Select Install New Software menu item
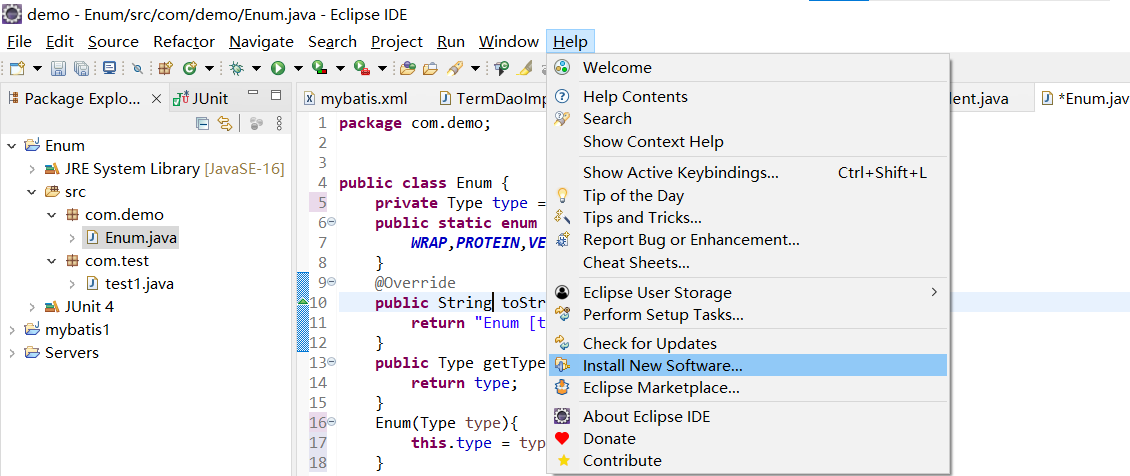 point(662,366)
